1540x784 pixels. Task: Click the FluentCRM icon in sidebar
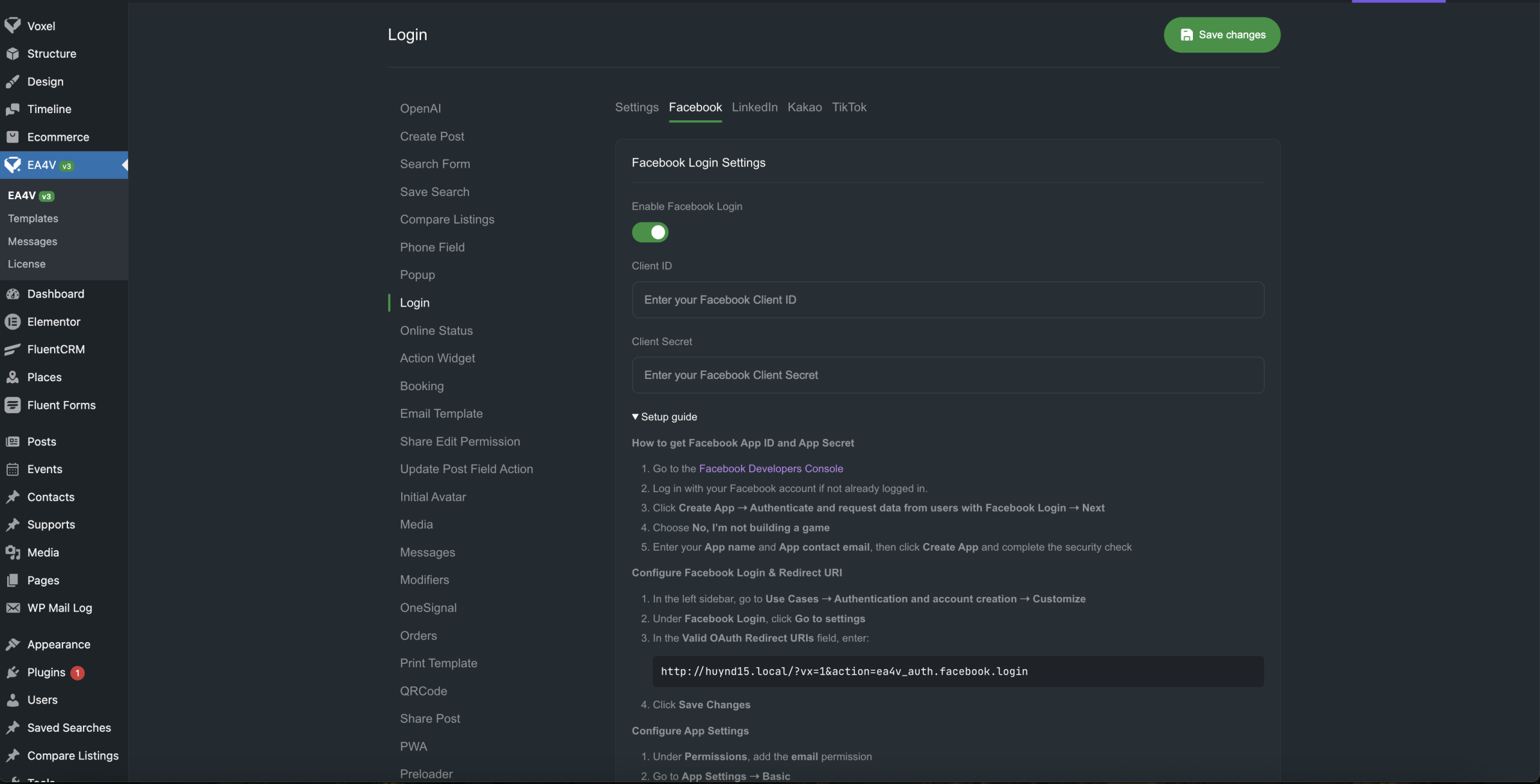[13, 349]
